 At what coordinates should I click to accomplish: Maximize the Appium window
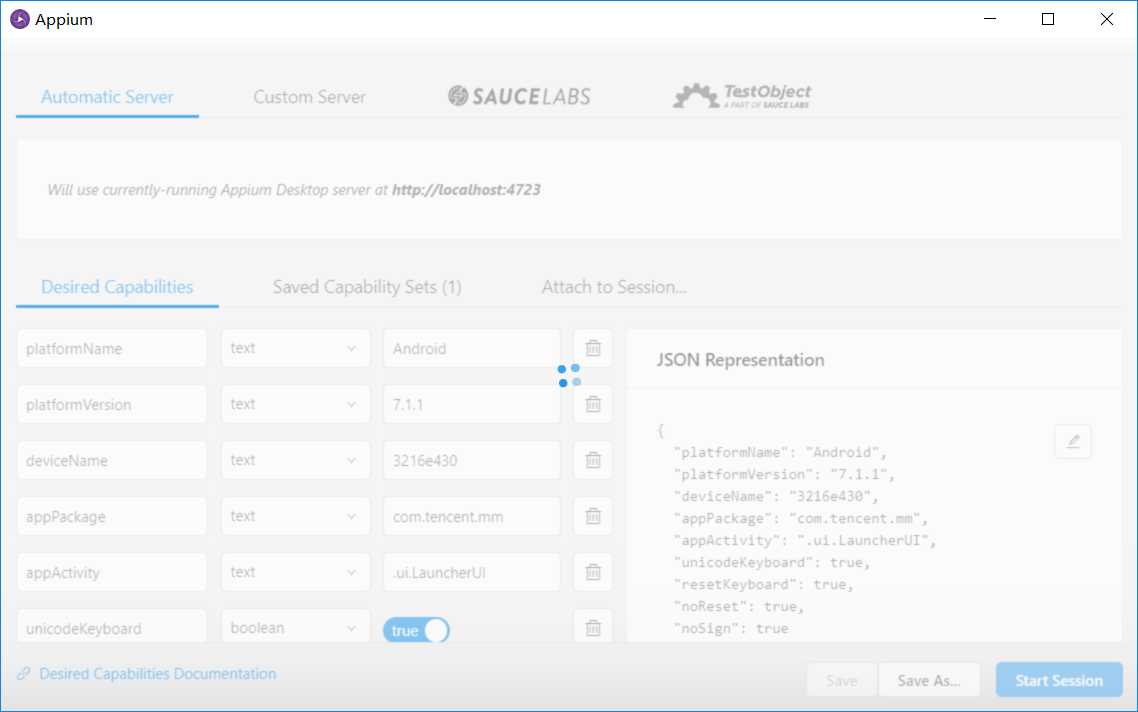tap(1048, 20)
